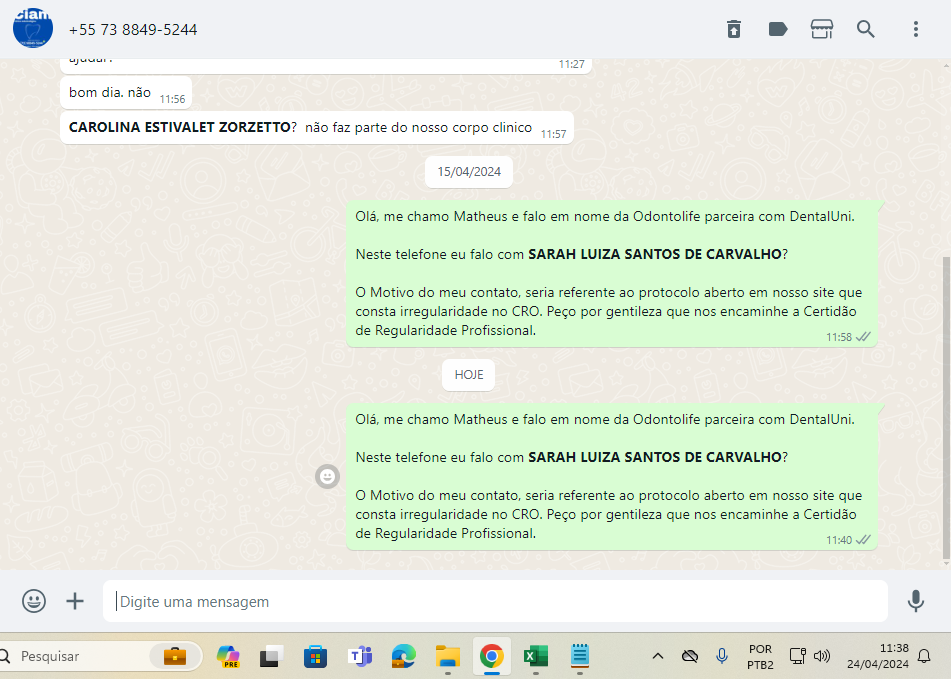Switch POR PTB2 keyboard language
951x679 pixels.
coord(759,656)
